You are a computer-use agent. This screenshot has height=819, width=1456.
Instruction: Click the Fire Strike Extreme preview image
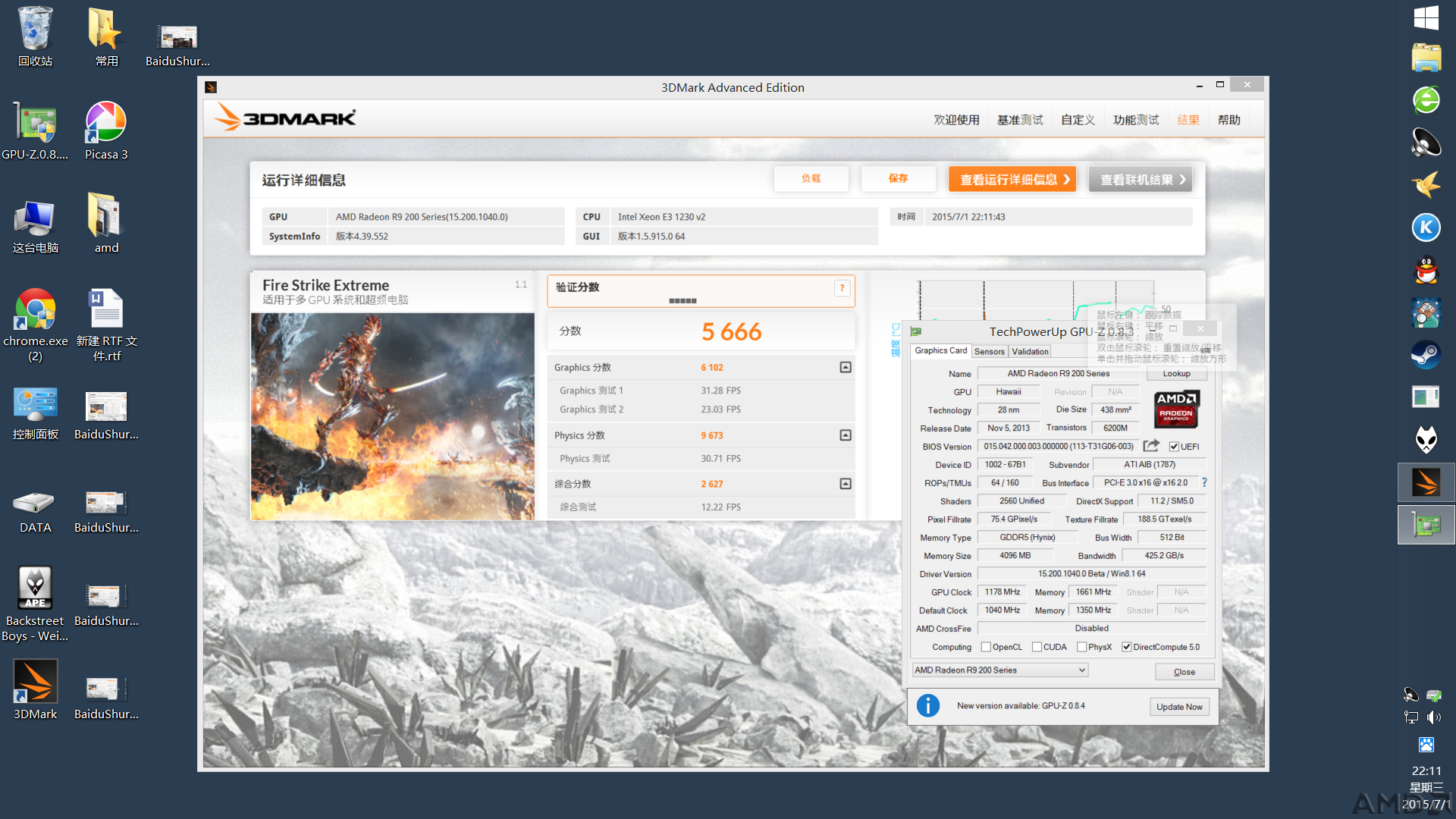pos(393,416)
